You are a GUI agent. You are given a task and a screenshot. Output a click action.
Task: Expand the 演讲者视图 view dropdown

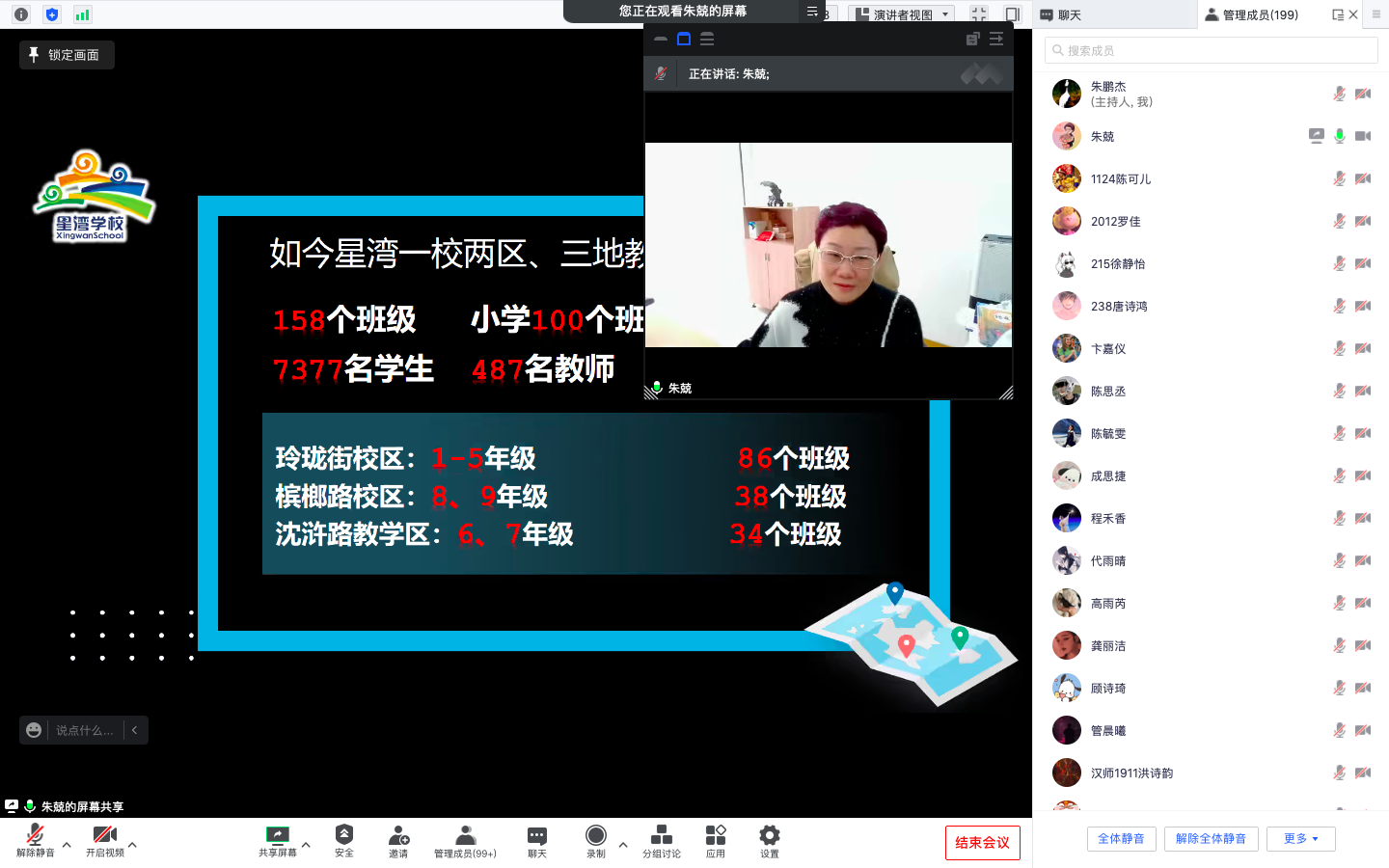945,14
